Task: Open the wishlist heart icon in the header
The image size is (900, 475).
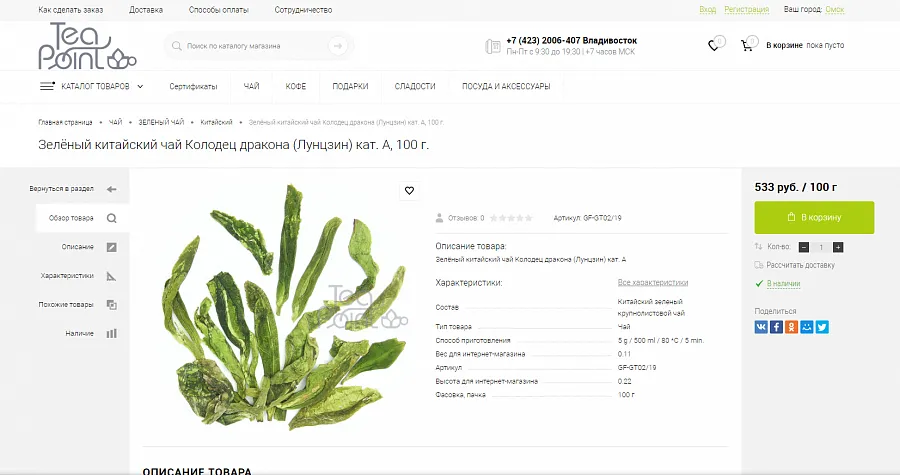Action: click(713, 45)
